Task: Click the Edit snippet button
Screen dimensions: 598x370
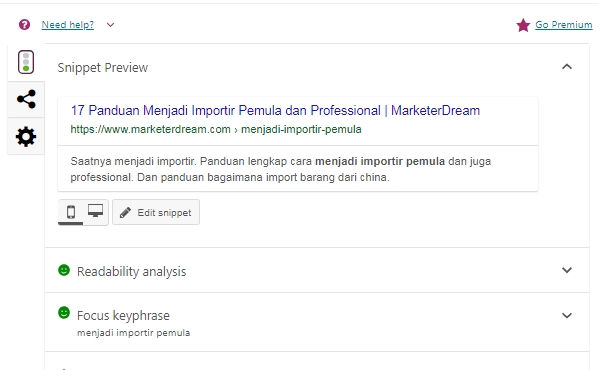Action: [x=156, y=212]
